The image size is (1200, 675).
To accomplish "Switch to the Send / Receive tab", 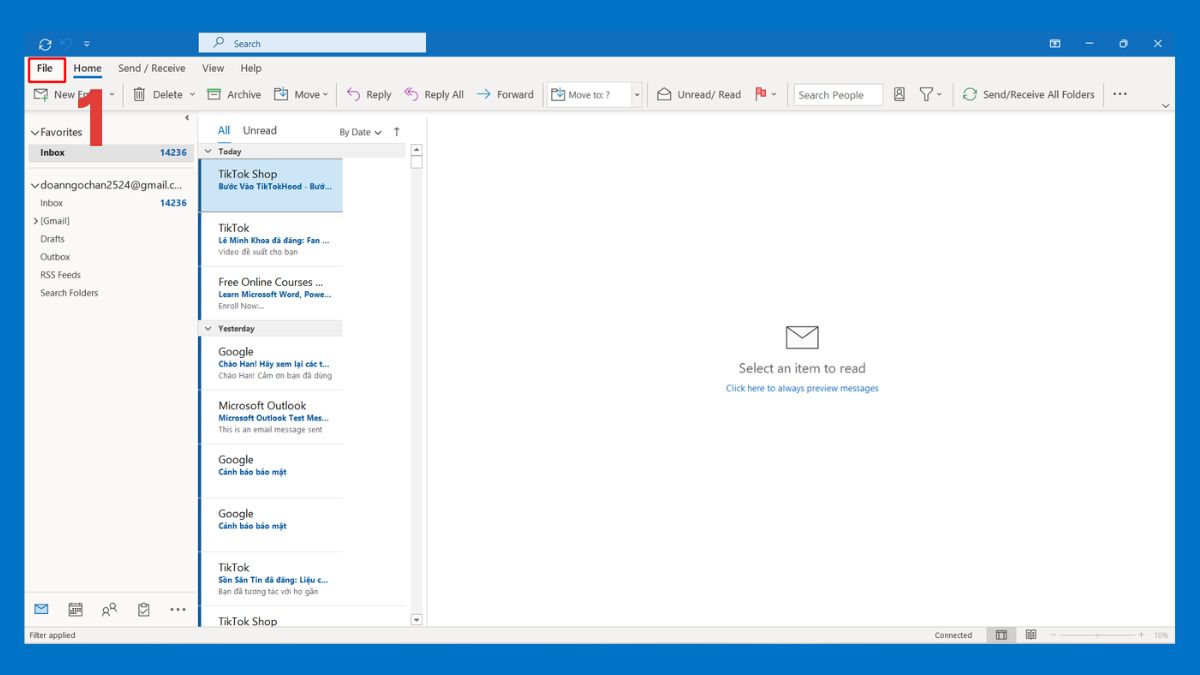I will pos(151,69).
